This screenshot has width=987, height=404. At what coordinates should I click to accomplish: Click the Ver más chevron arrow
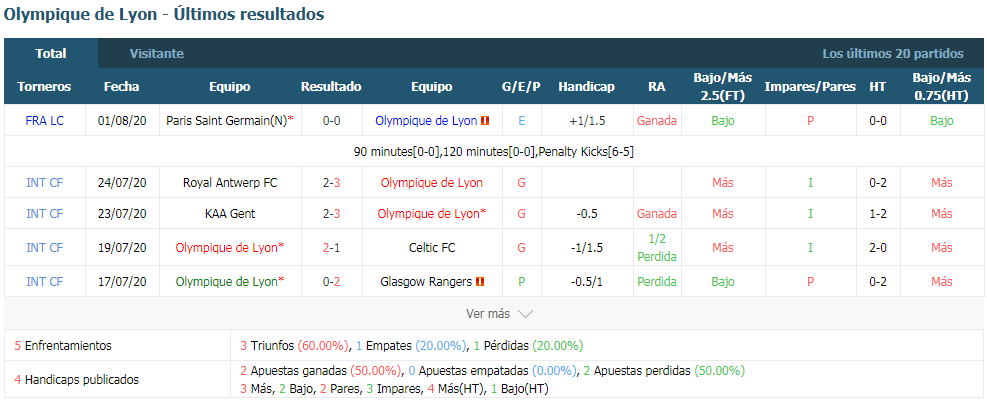[526, 313]
